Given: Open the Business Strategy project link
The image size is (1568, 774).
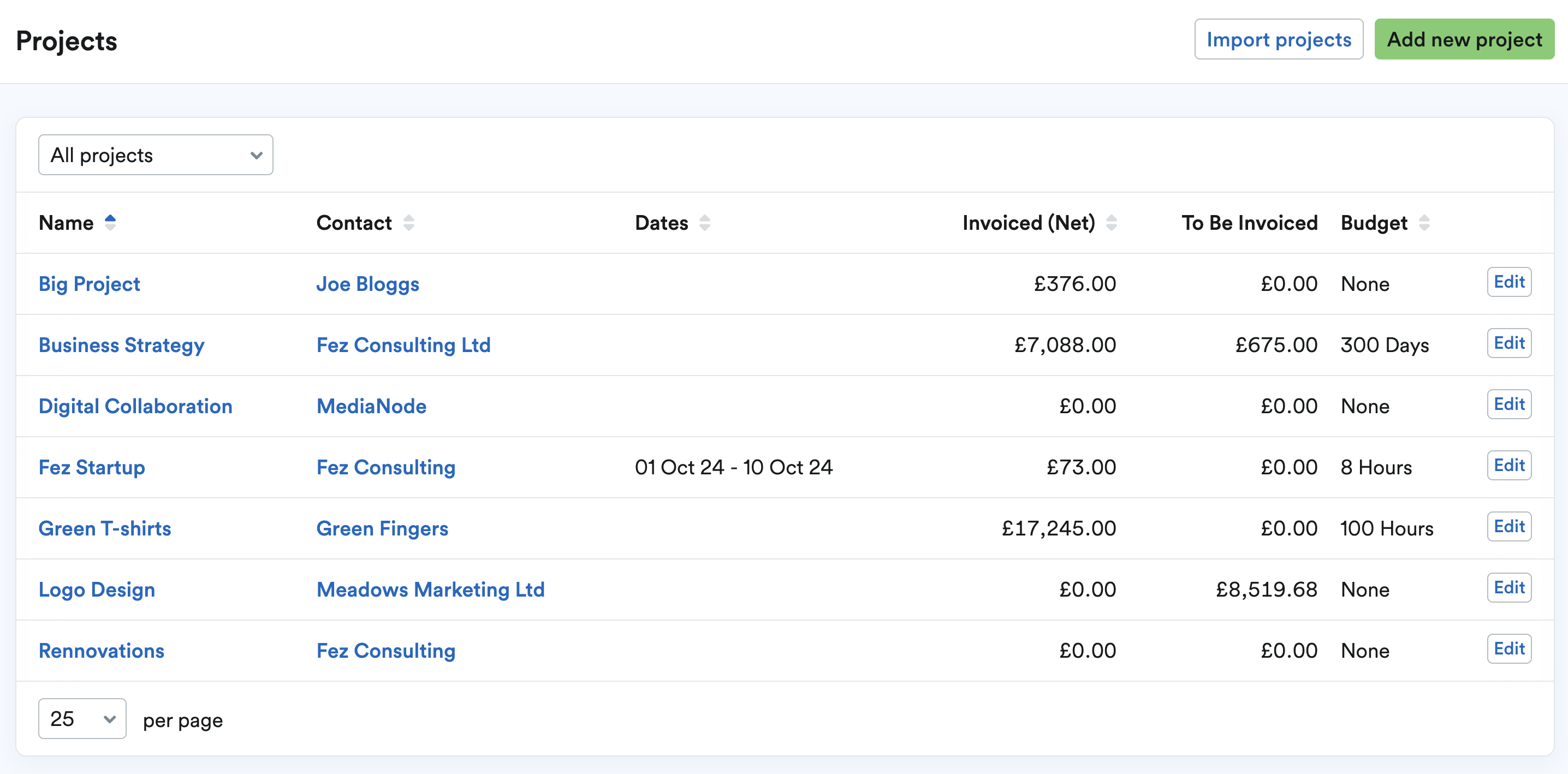Looking at the screenshot, I should tap(122, 346).
